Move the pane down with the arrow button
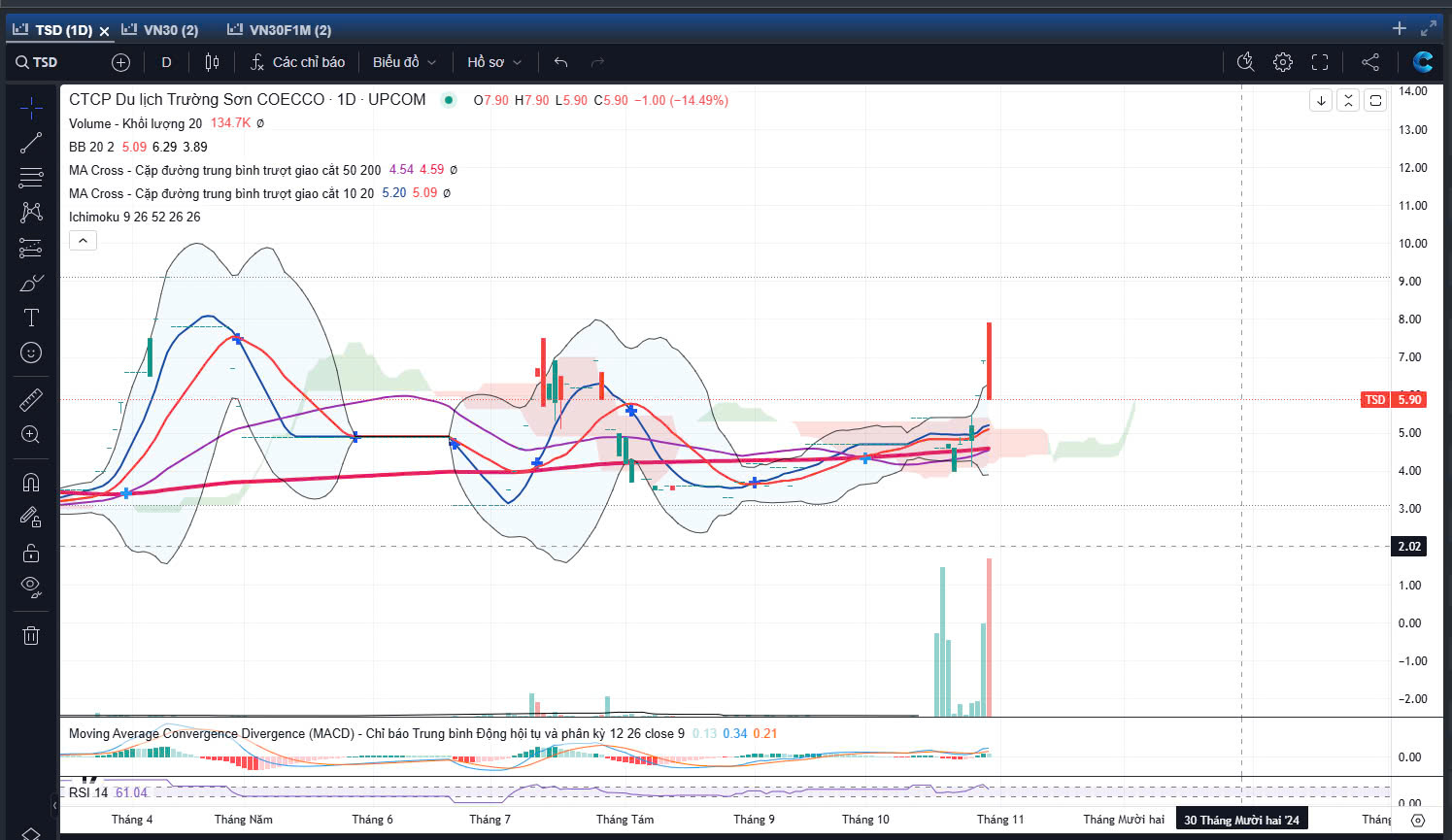This screenshot has width=1452, height=840. coord(1321,100)
